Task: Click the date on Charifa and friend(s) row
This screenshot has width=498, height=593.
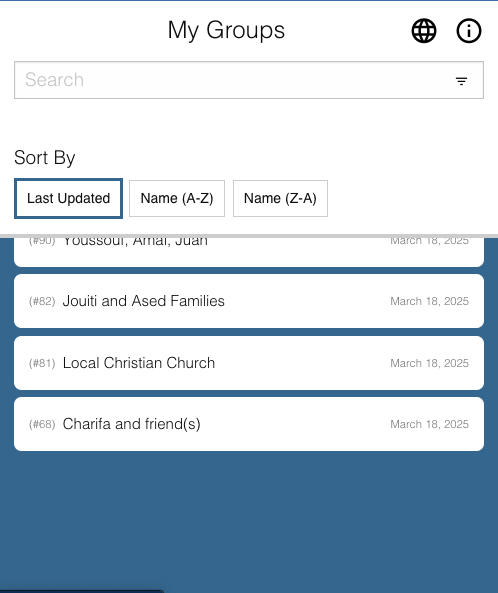Action: coord(429,424)
